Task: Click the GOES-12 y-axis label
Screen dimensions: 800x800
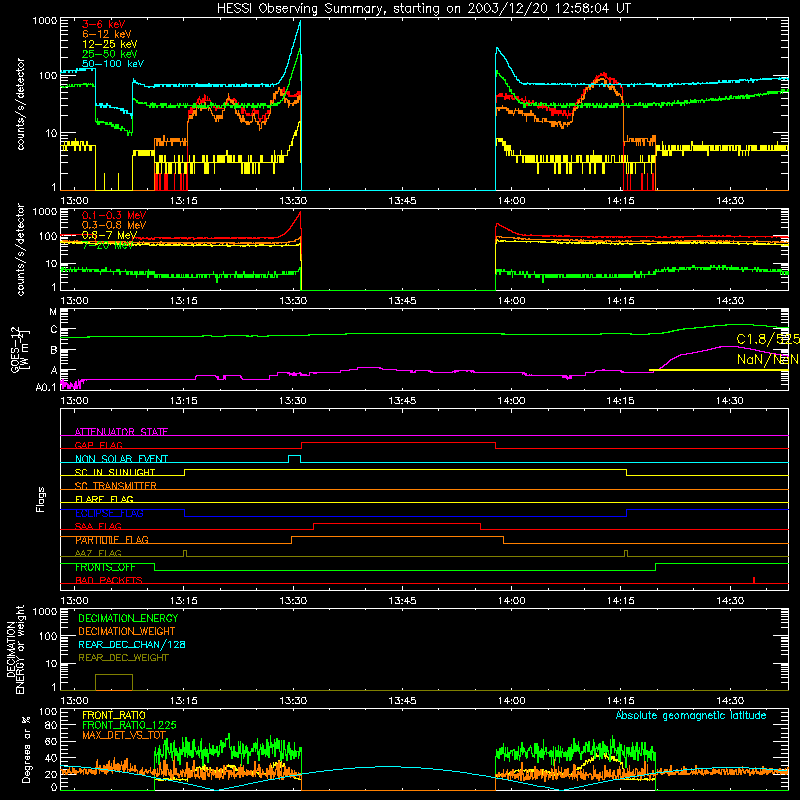Action: point(19,350)
